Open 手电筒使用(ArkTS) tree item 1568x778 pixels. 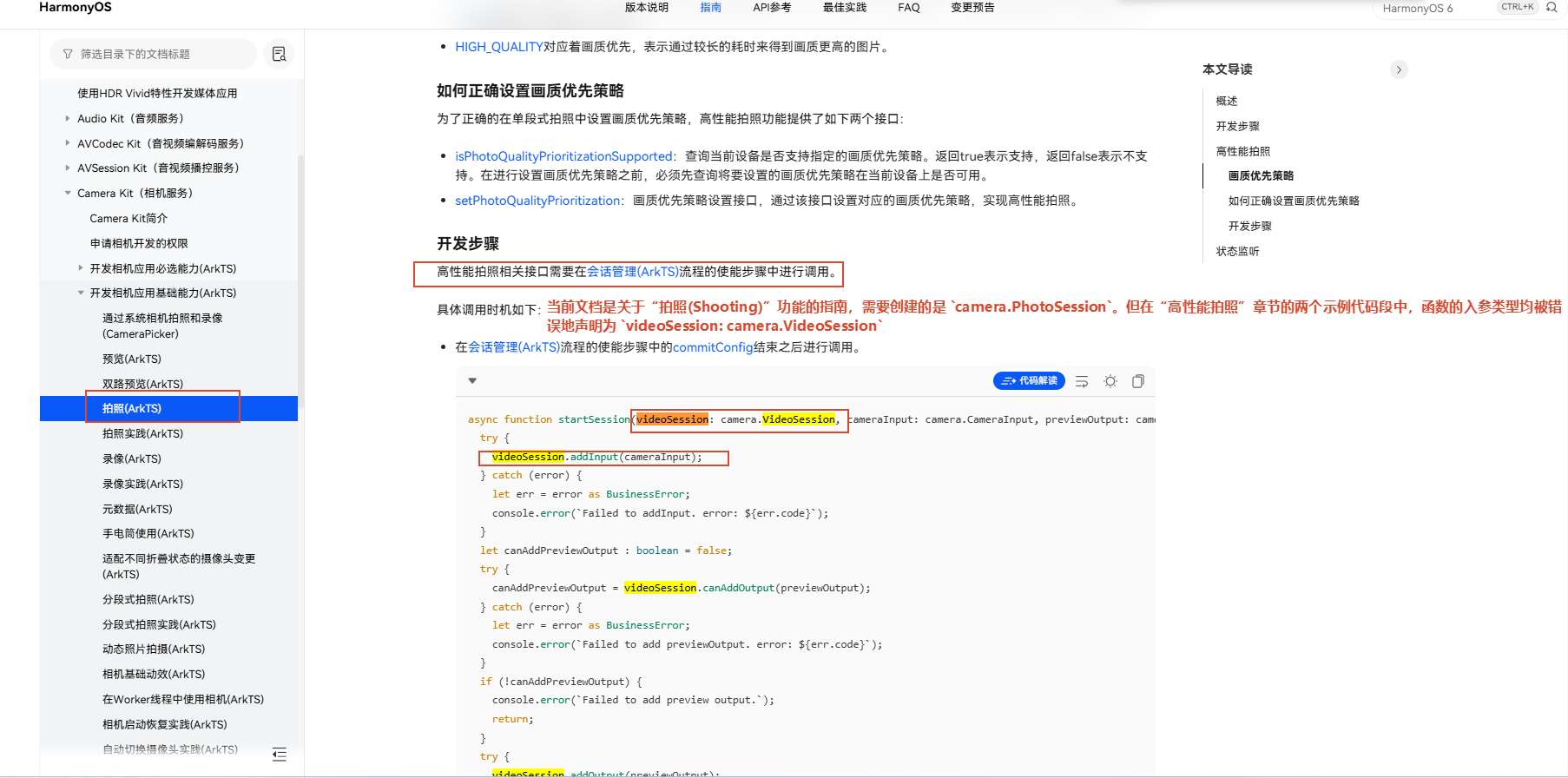coord(148,533)
